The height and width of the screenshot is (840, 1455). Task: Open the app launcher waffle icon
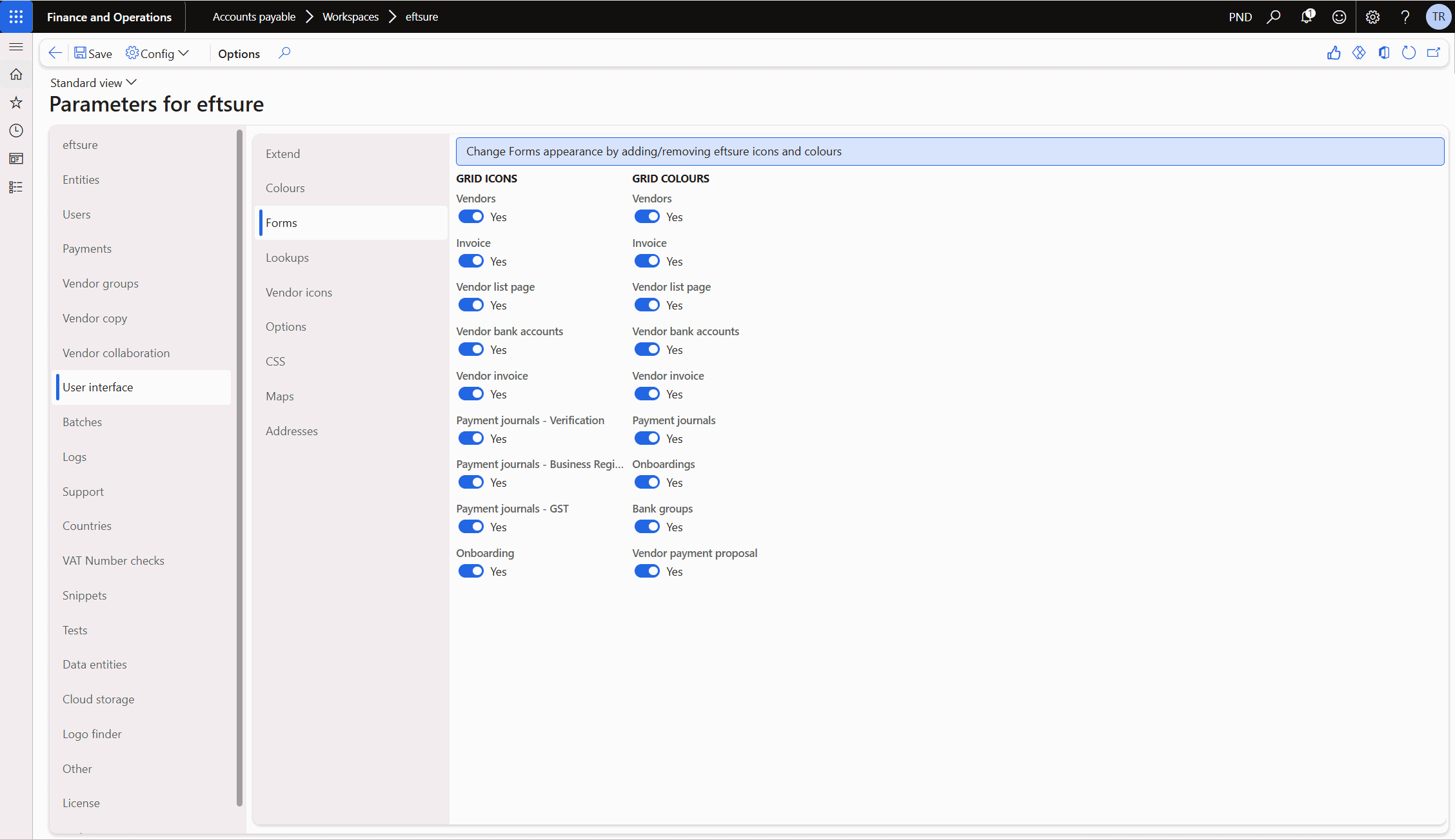[16, 17]
